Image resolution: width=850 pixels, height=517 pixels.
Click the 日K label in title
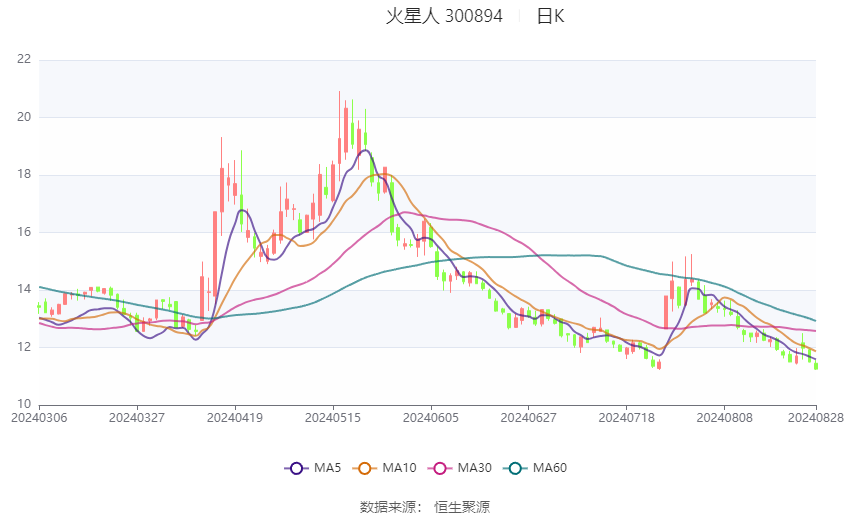550,16
